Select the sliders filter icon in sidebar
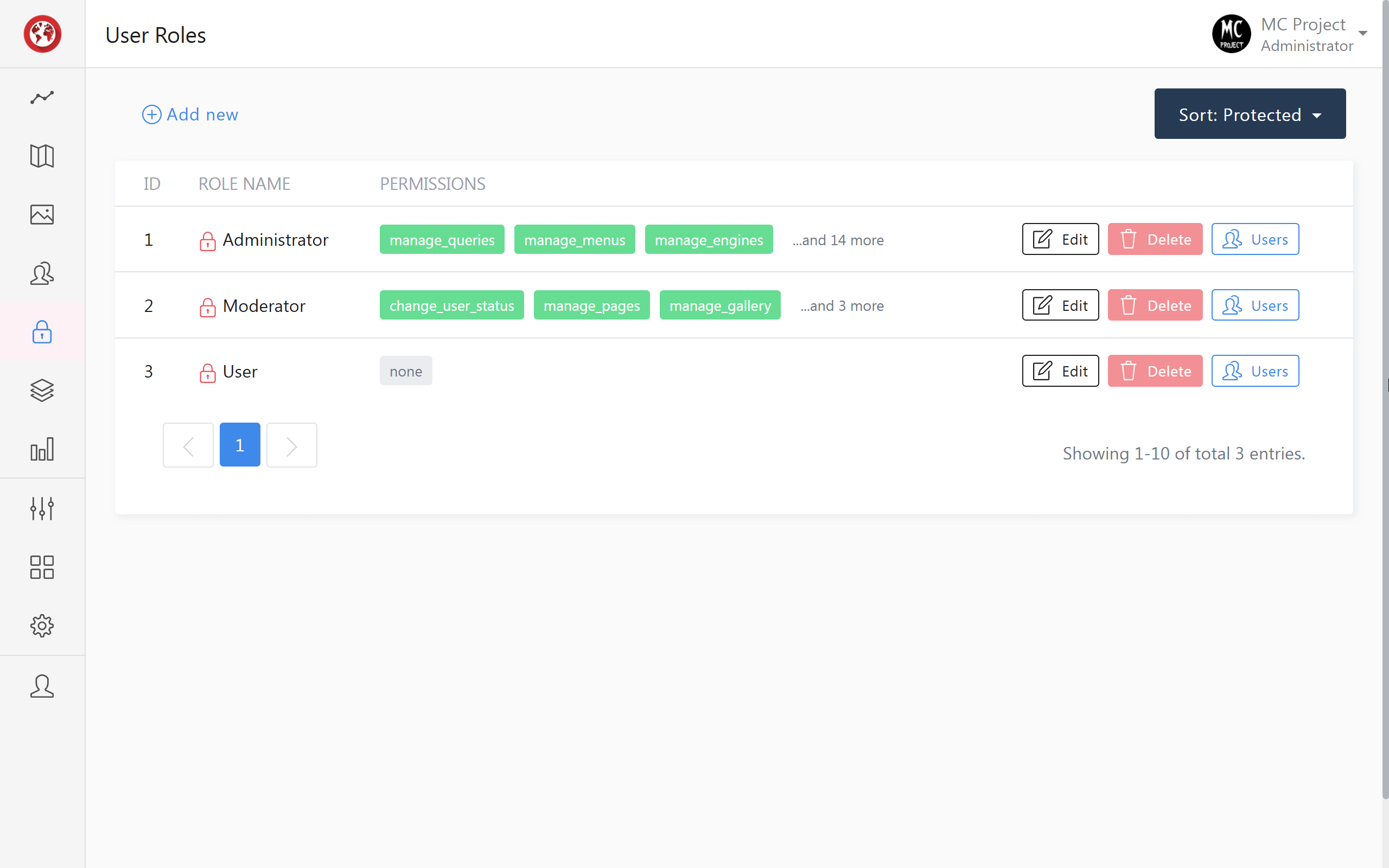Screen dimensions: 1389x868 [x=42, y=509]
